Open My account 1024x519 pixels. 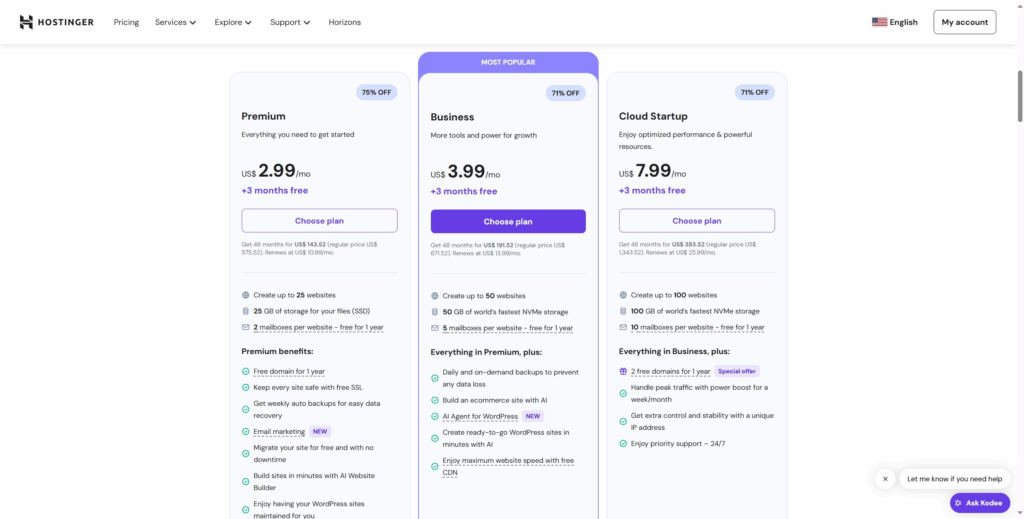(964, 22)
